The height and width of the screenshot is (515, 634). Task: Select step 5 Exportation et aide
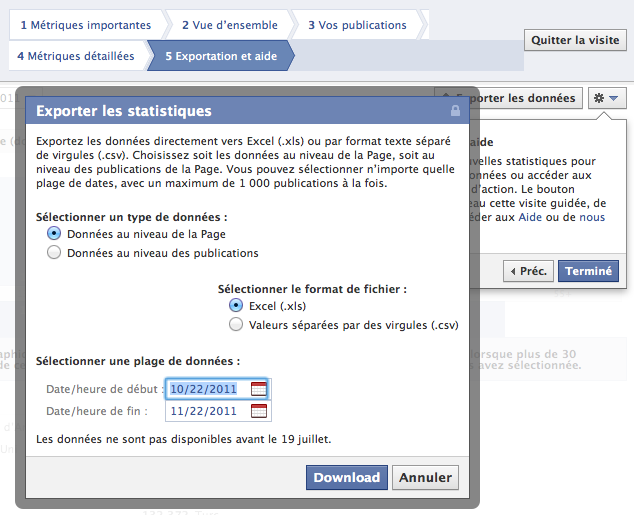221,56
